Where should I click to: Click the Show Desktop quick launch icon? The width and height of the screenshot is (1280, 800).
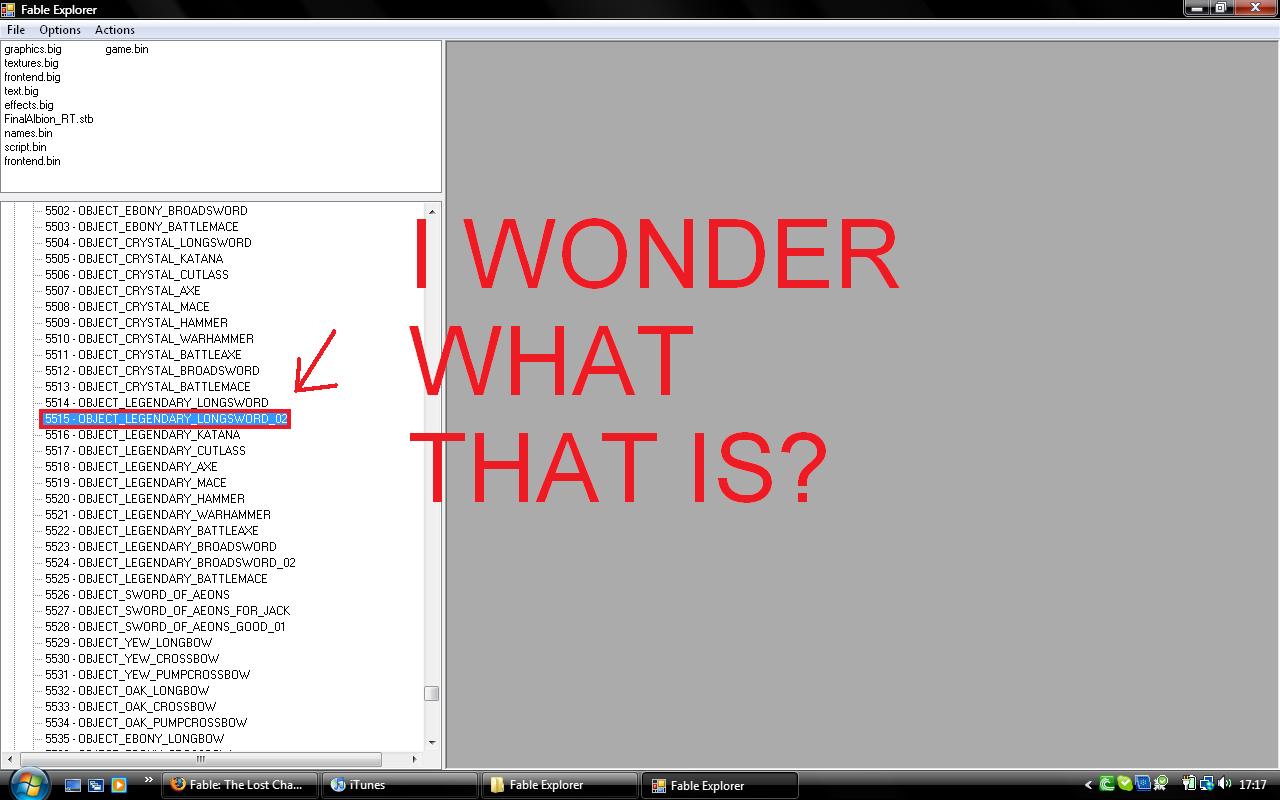click(x=73, y=785)
